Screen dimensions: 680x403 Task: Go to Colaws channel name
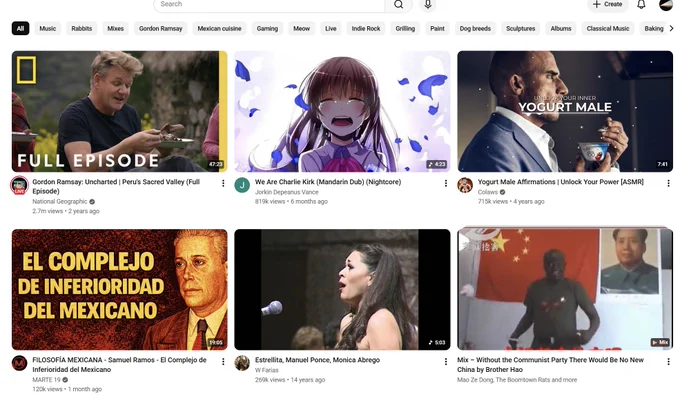click(x=488, y=192)
